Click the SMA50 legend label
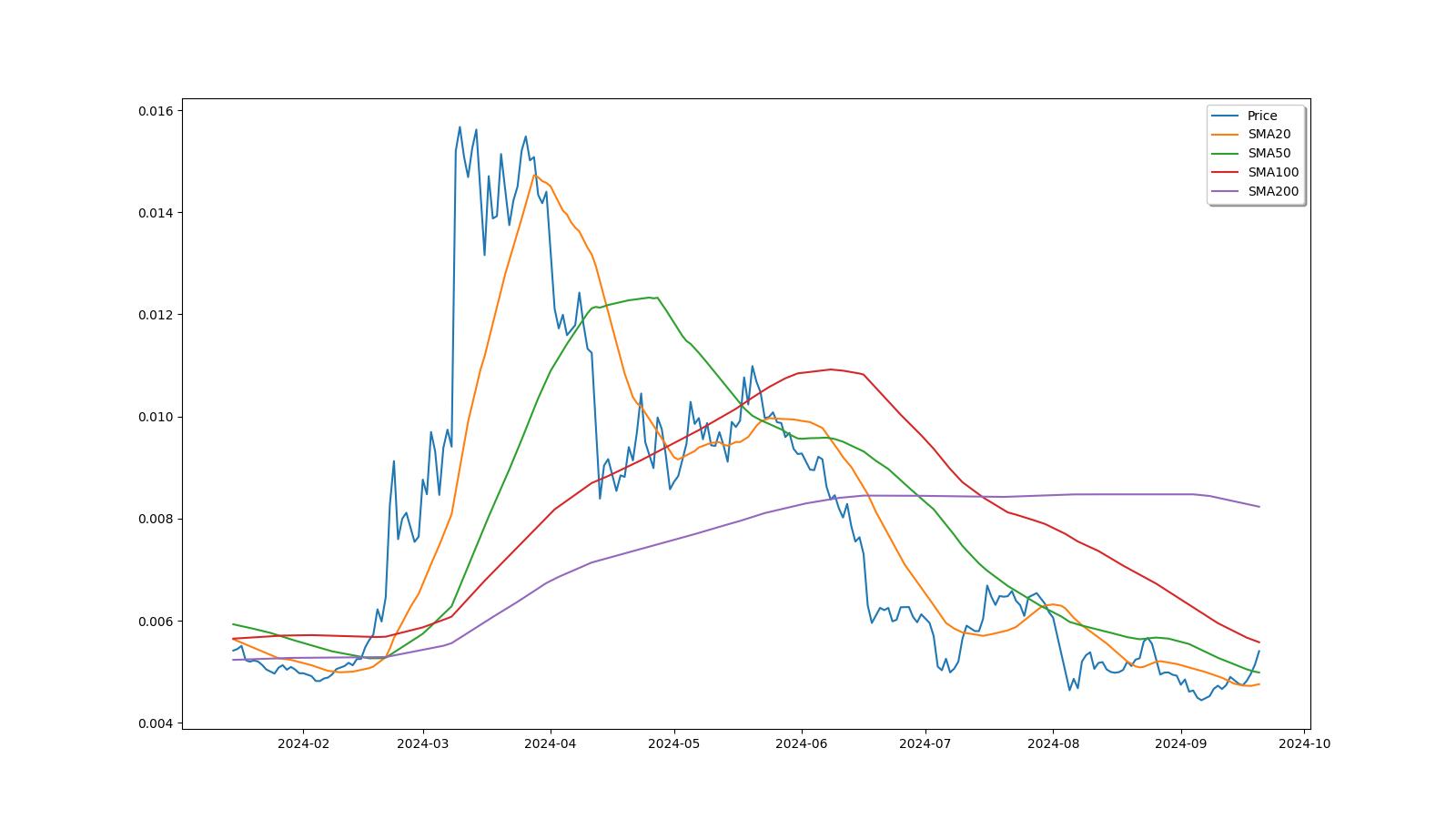 point(1269,153)
